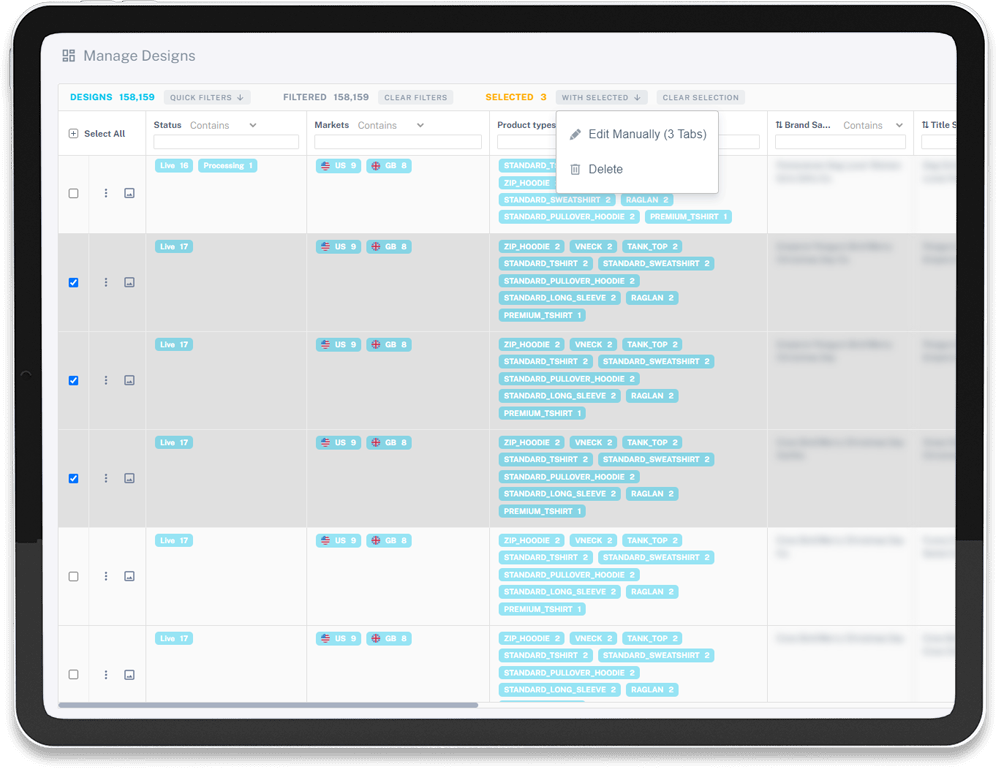Click the plus icon beside Select All
The height and width of the screenshot is (768, 996).
(x=73, y=133)
